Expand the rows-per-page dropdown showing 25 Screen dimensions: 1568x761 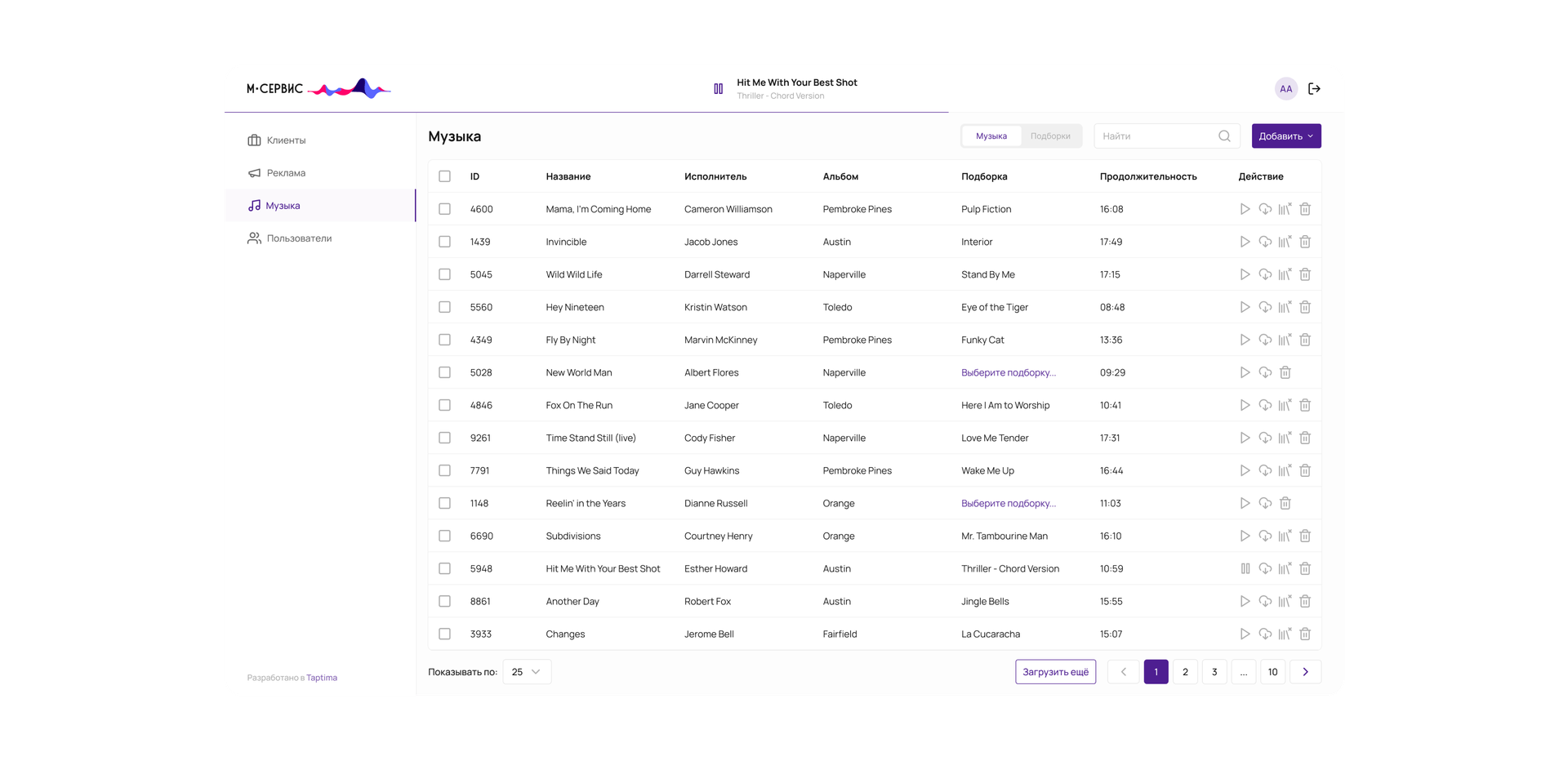(x=527, y=672)
